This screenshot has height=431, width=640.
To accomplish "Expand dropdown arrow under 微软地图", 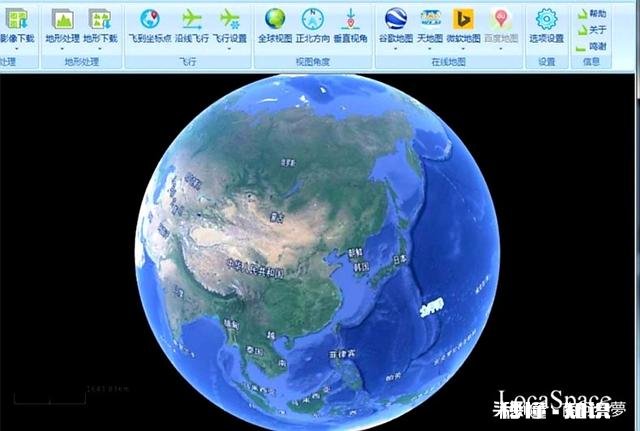I will point(463,49).
